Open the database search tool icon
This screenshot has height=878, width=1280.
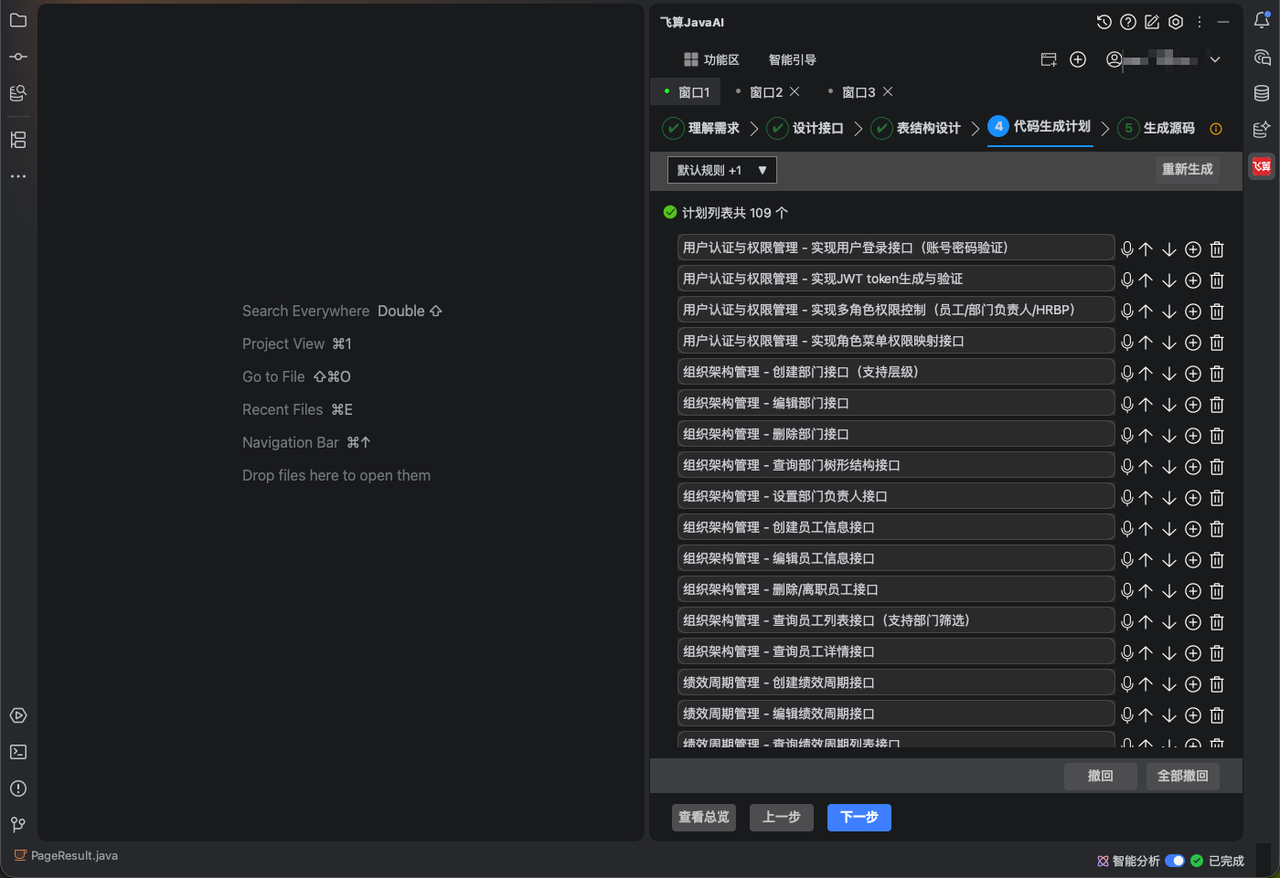click(18, 93)
